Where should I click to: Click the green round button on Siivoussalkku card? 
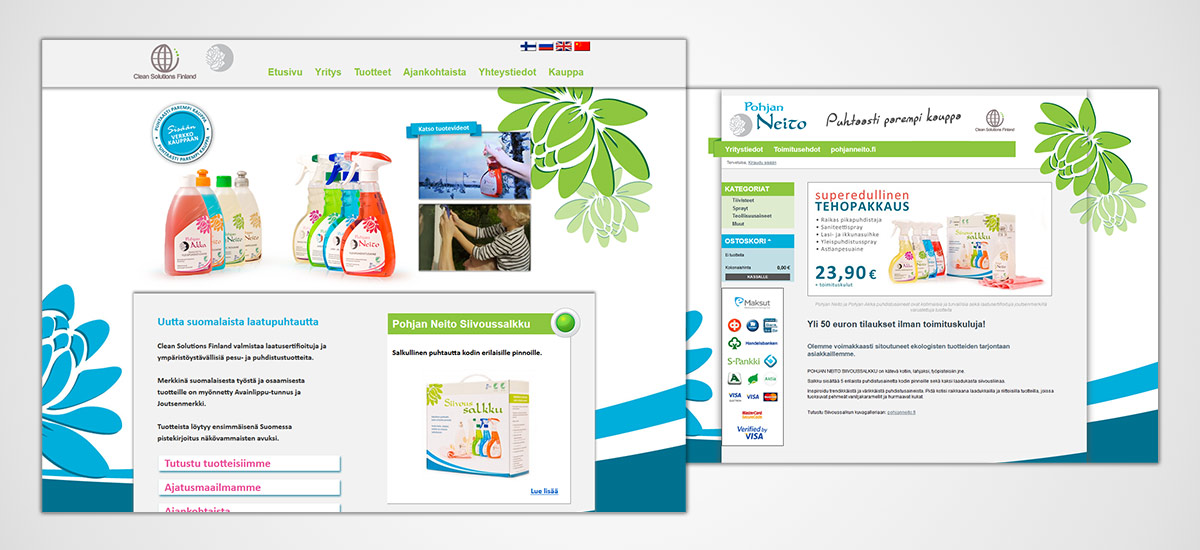tap(567, 322)
